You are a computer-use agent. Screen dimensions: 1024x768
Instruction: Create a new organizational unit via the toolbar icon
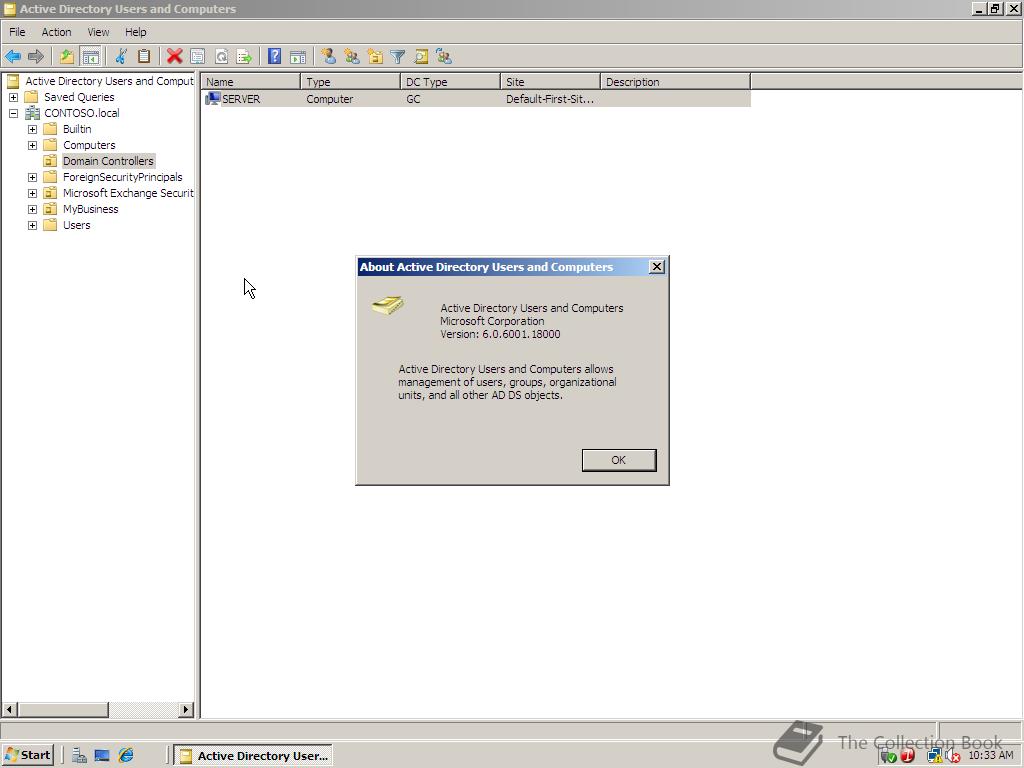point(375,57)
